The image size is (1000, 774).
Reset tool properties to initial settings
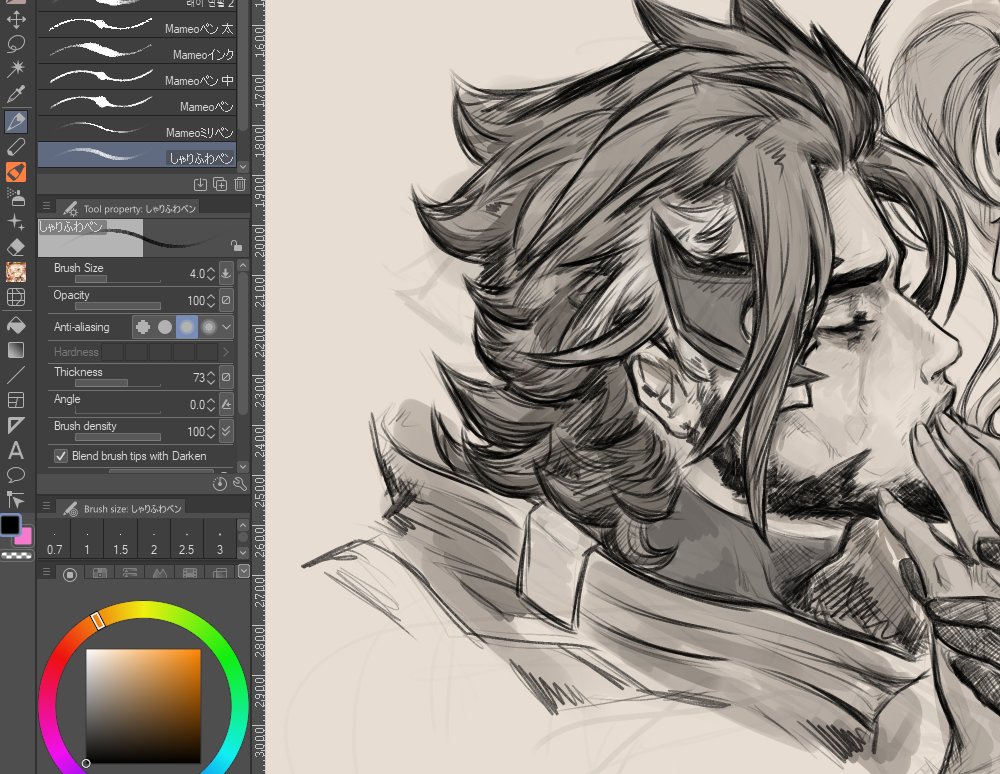219,484
